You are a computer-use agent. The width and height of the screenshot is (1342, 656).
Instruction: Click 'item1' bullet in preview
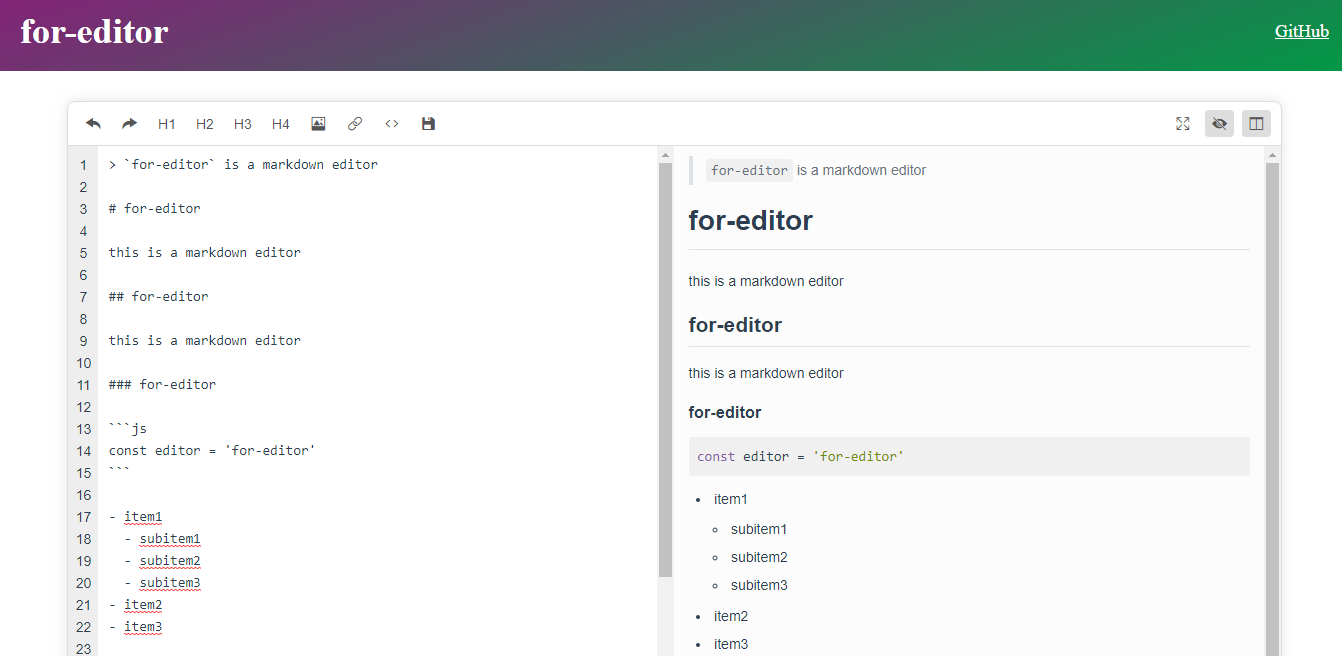pyautogui.click(x=731, y=499)
